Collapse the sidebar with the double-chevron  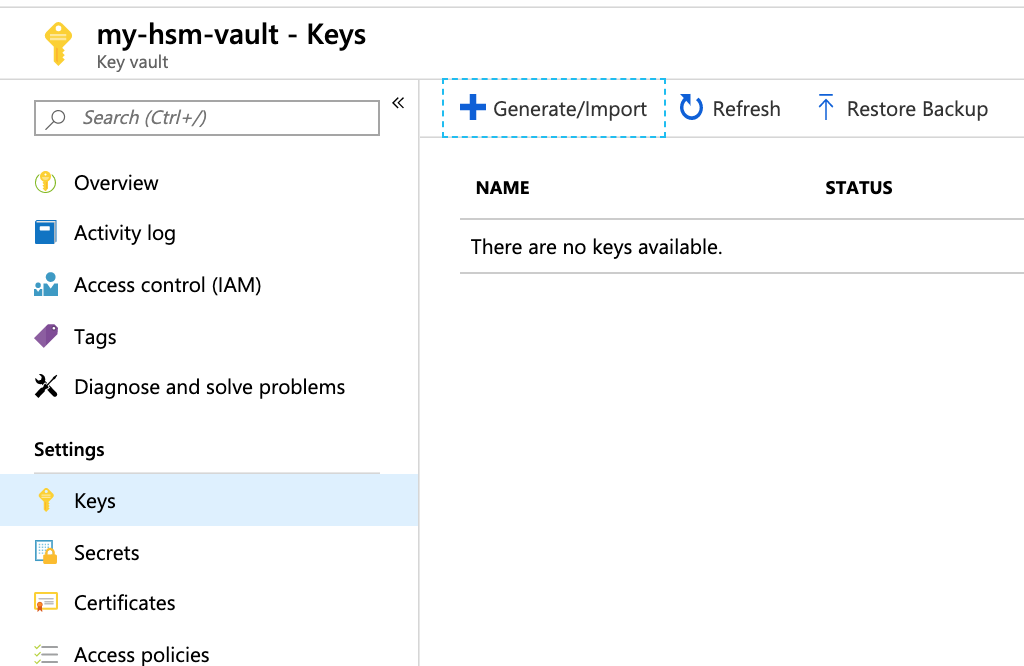[398, 103]
